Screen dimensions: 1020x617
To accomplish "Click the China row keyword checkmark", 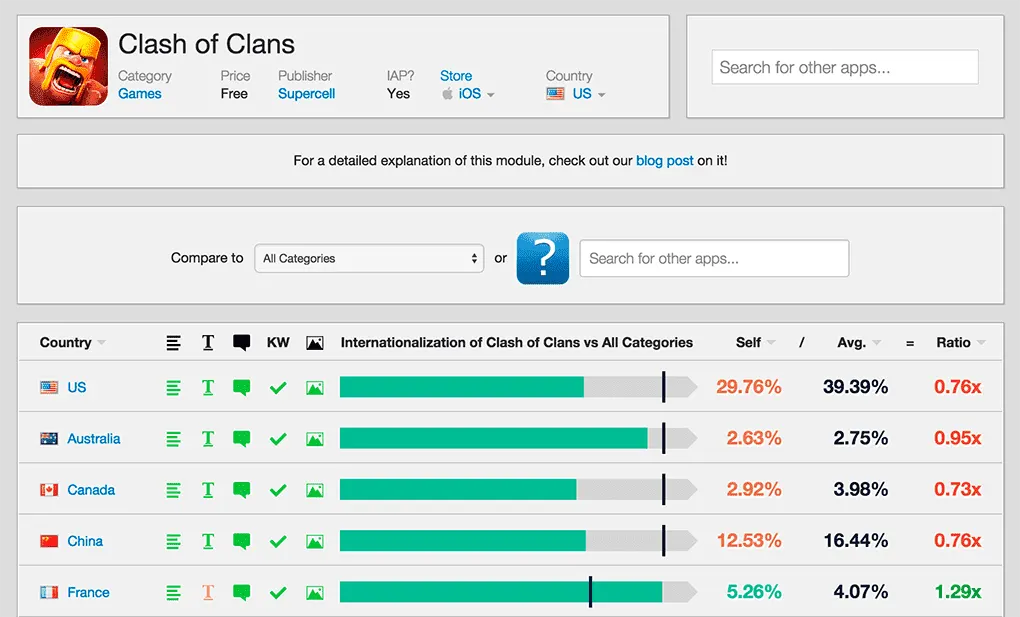I will [x=278, y=542].
